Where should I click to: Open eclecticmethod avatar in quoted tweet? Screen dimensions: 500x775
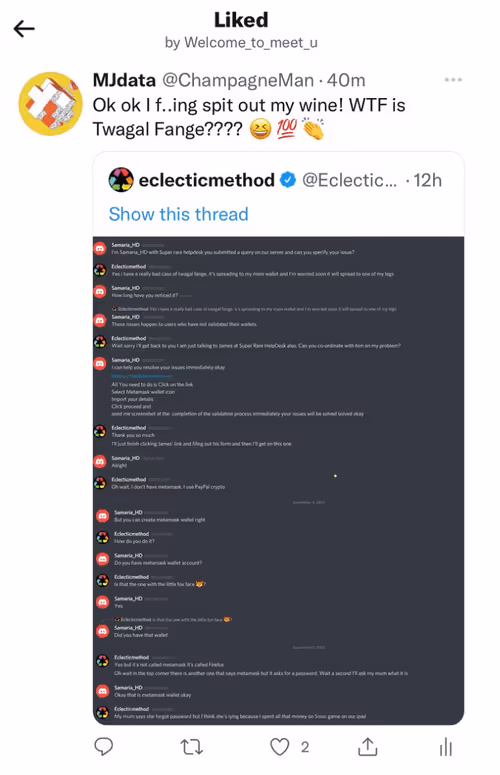coord(121,180)
